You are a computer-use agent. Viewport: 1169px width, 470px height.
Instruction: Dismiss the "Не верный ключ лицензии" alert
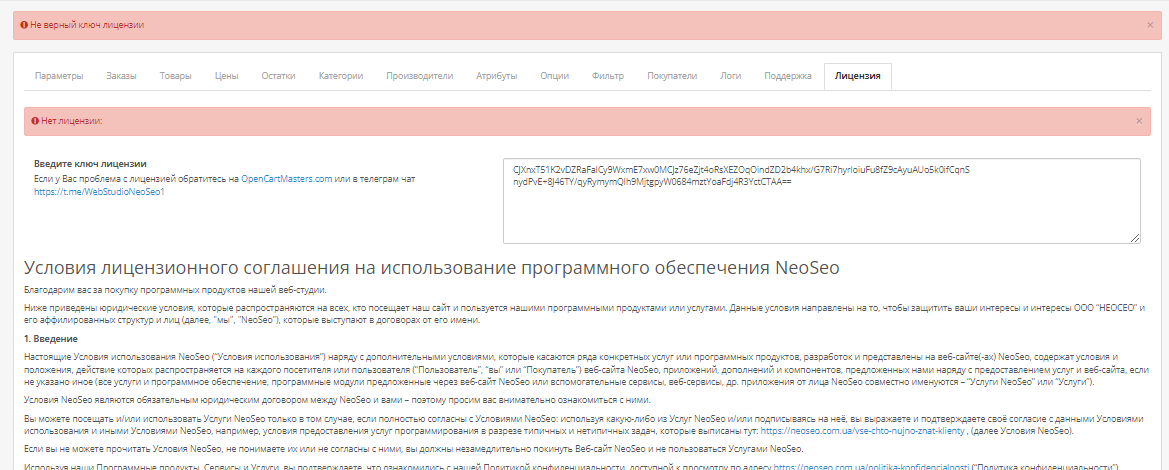[x=1150, y=25]
